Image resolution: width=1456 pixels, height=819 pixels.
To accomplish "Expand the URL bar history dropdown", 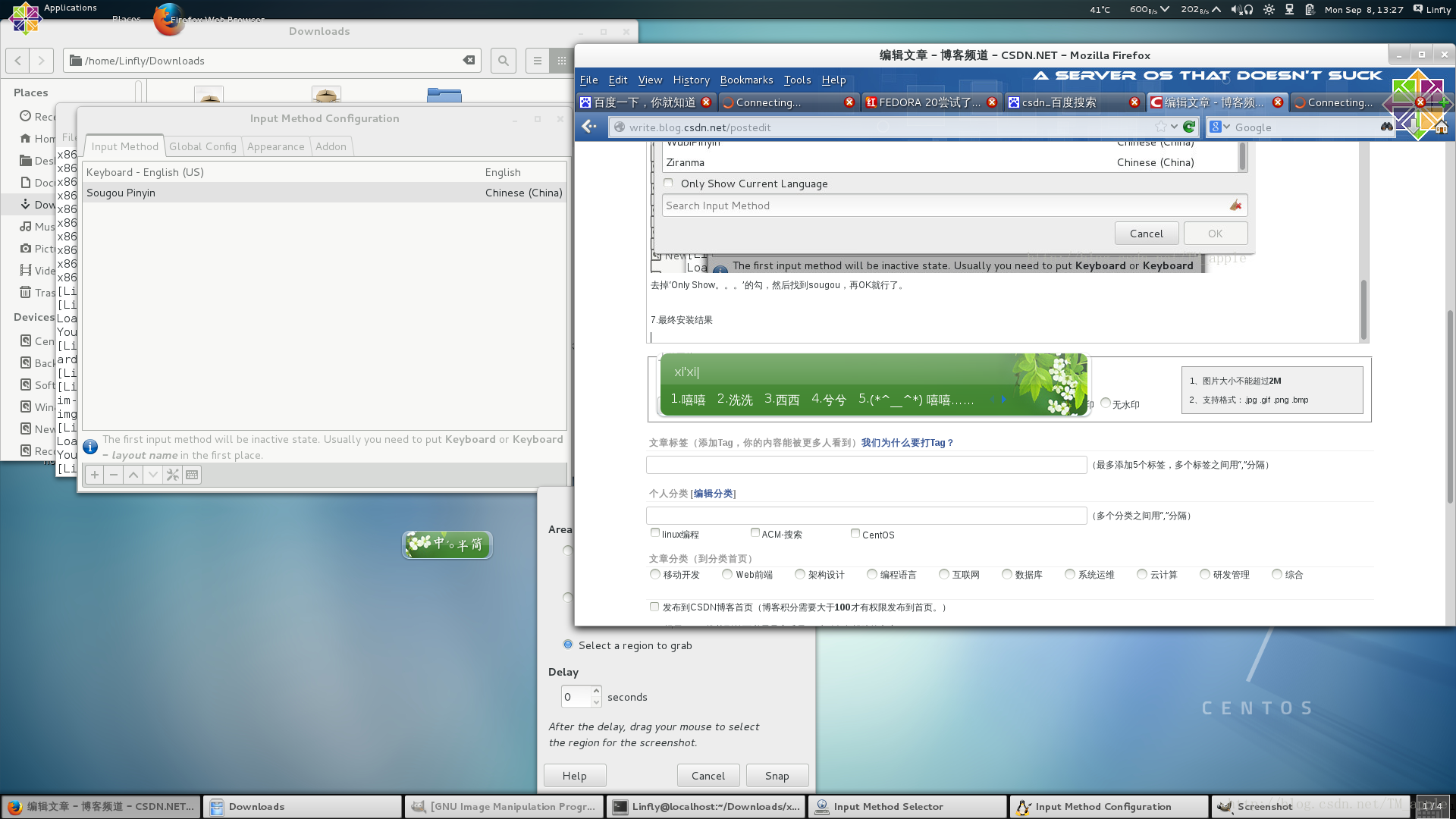I will click(1174, 127).
